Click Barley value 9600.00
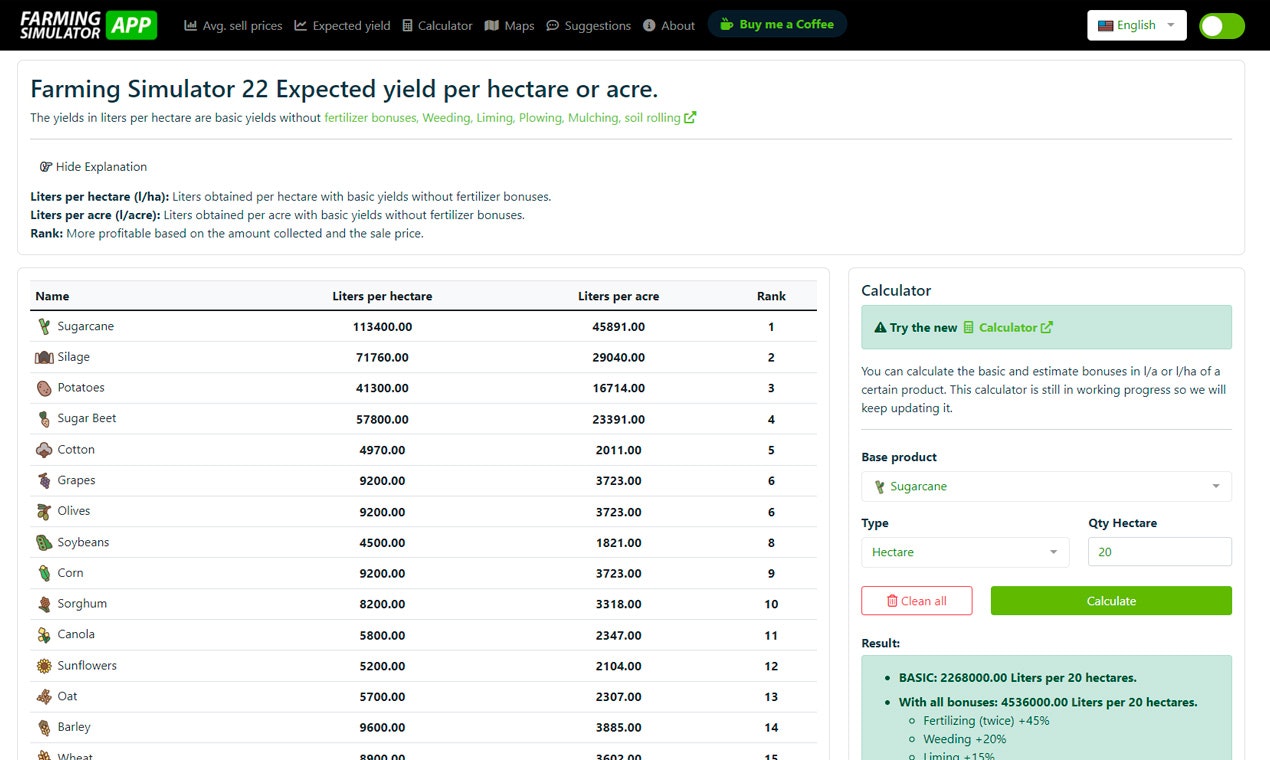The height and width of the screenshot is (760, 1270). point(382,727)
